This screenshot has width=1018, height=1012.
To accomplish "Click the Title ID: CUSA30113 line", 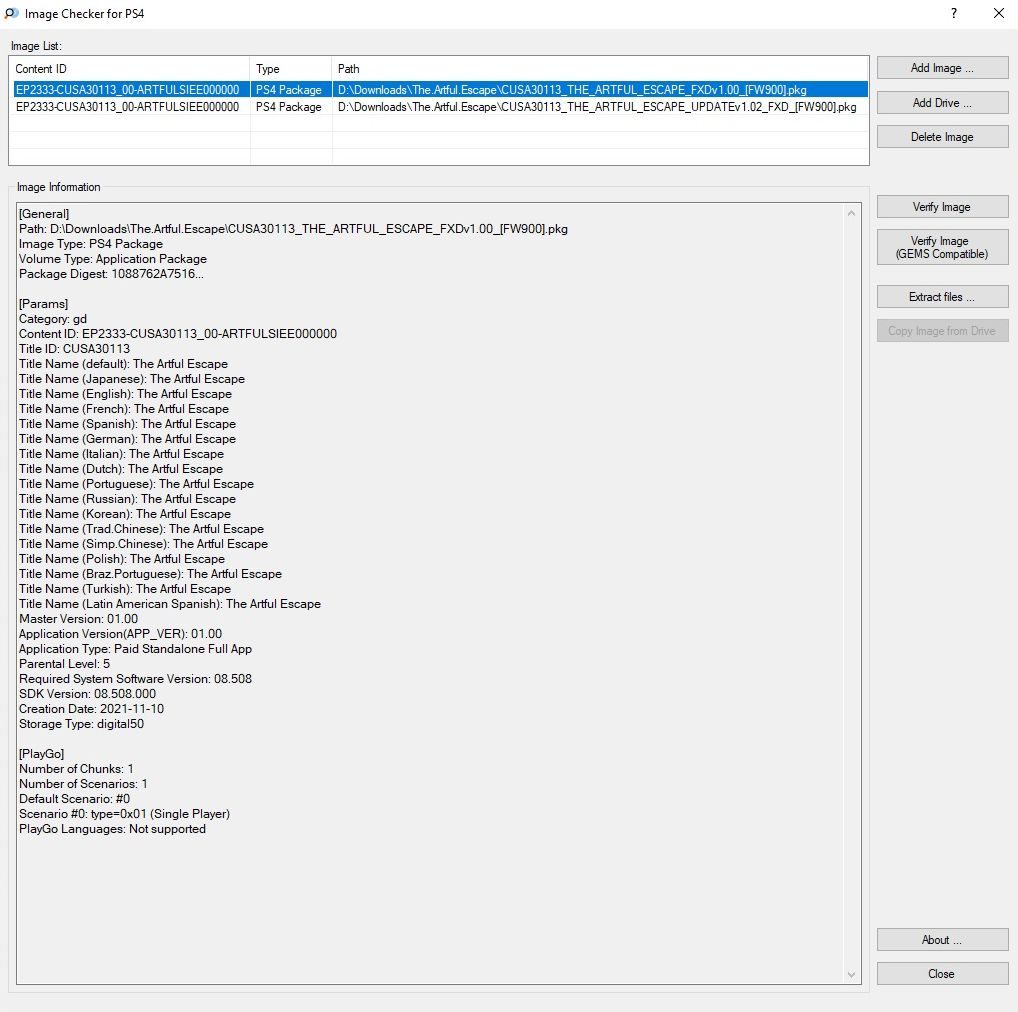I will [74, 349].
